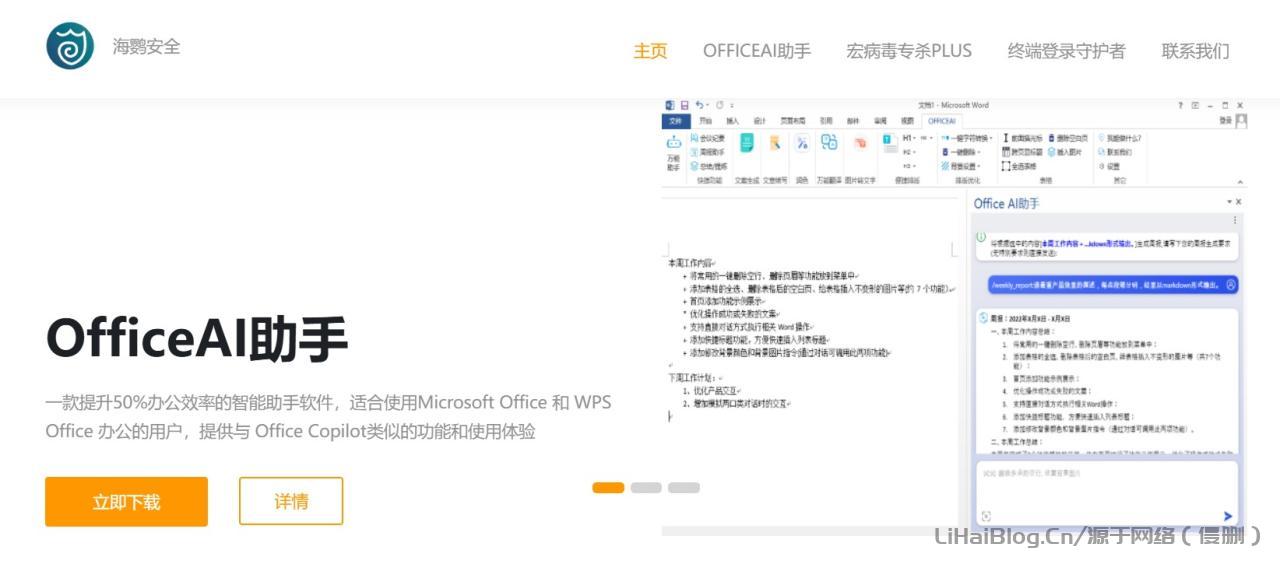Collapse the Word ribbon with the caret

(x=1241, y=182)
